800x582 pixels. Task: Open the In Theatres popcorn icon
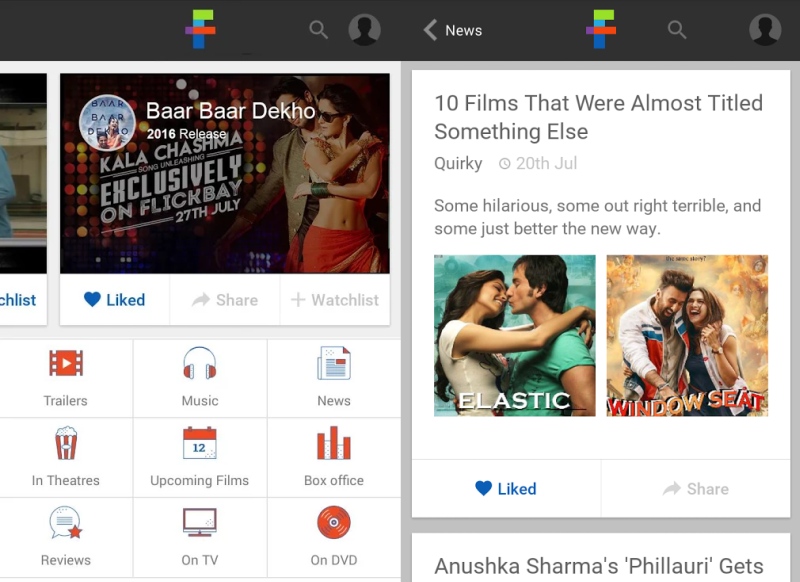point(66,443)
